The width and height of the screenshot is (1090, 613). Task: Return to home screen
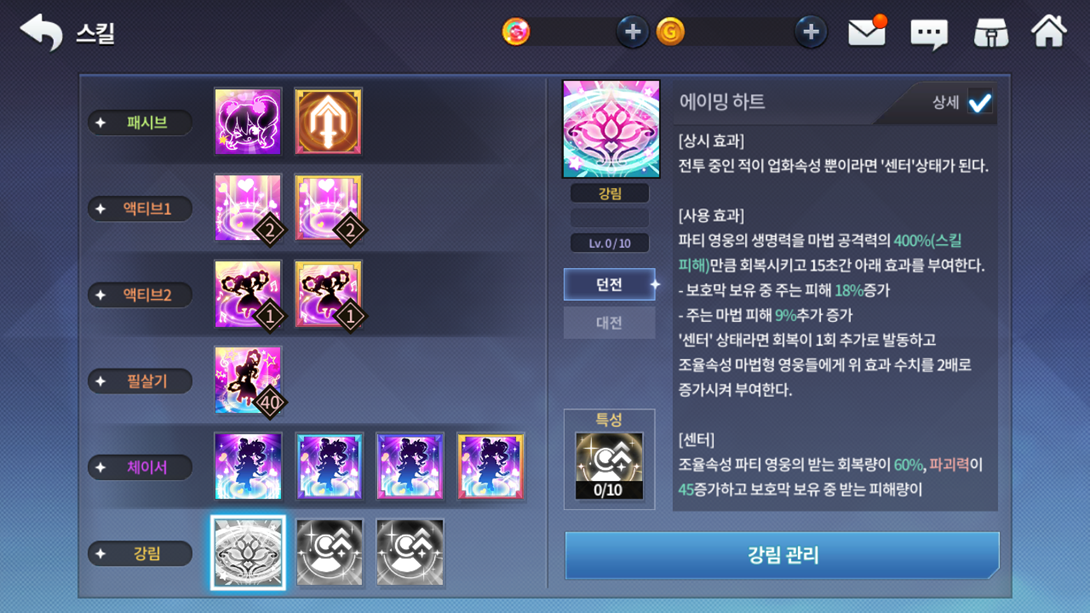pos(1048,31)
